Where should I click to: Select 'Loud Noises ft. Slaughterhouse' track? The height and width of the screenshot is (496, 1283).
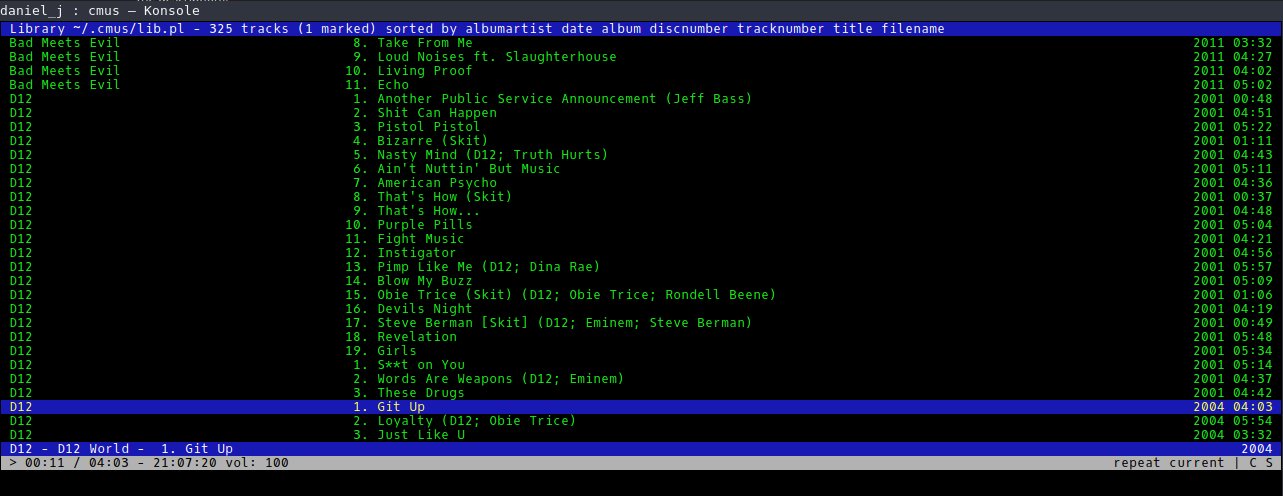[x=641, y=57]
